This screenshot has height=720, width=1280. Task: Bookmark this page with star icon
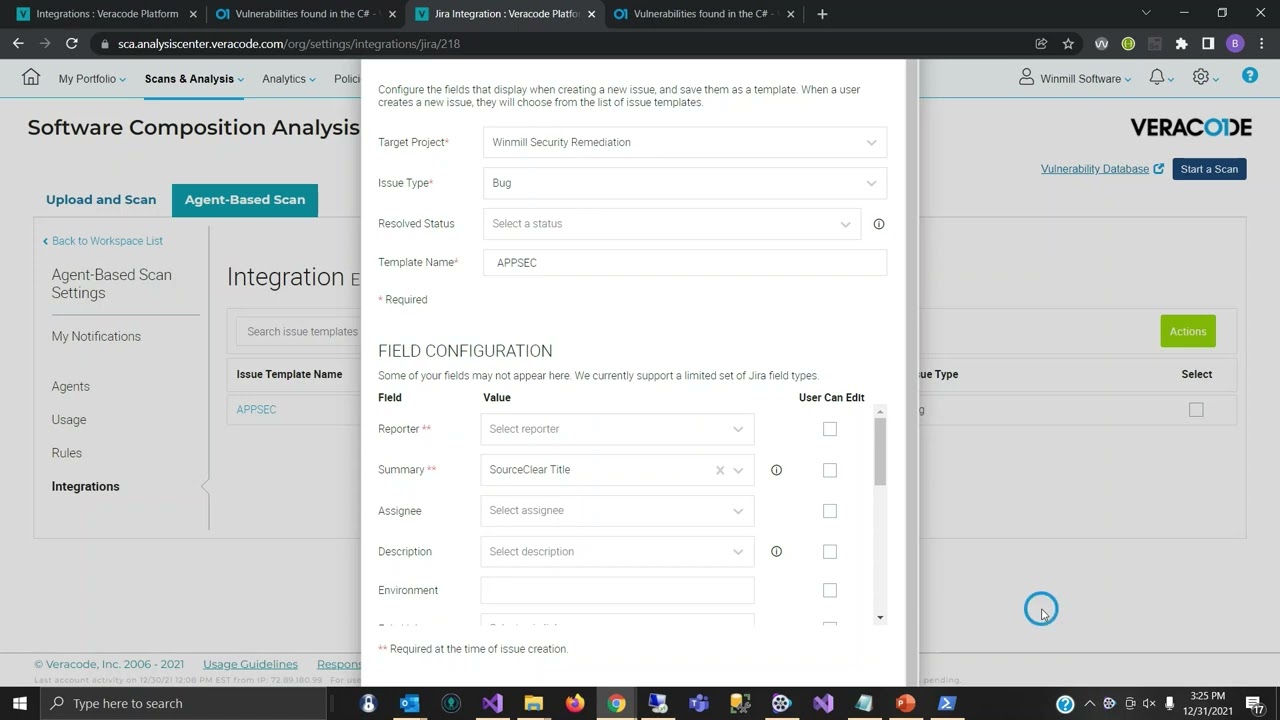click(1068, 44)
